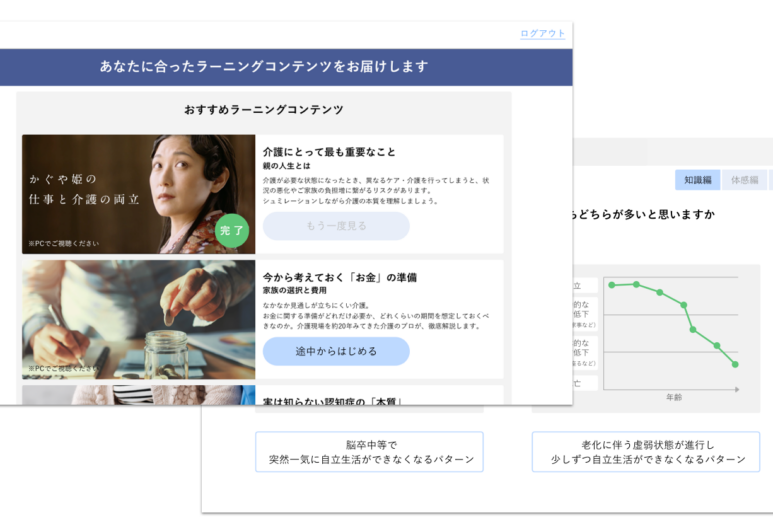773x532 pixels.
Task: Click the last green data point on the chart
Action: pyautogui.click(x=735, y=364)
